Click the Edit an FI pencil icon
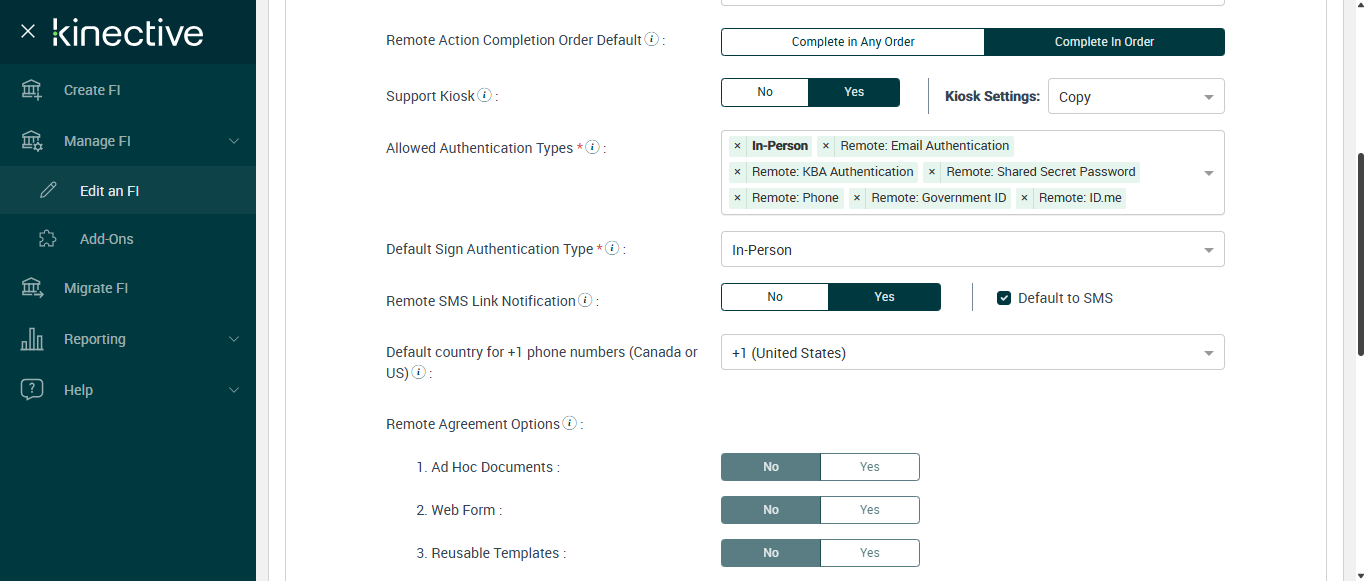 pyautogui.click(x=48, y=191)
